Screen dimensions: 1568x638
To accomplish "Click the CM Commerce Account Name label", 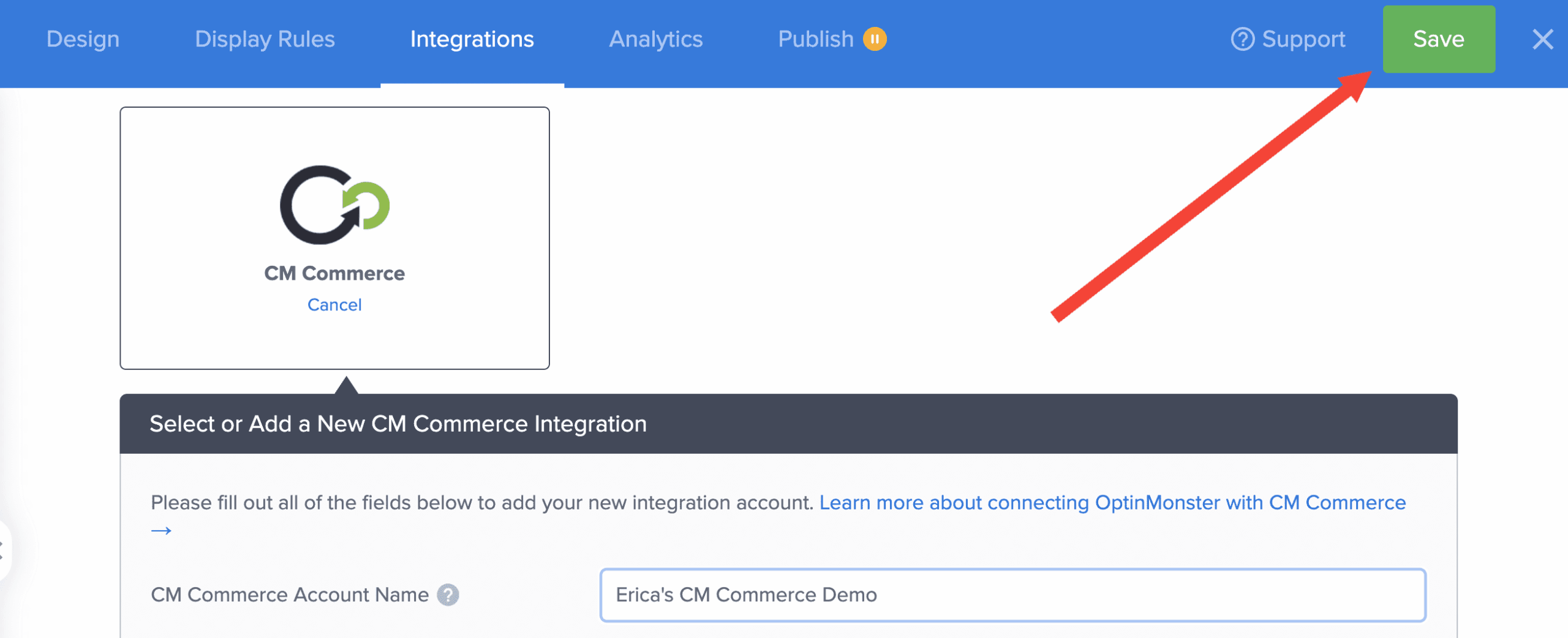I will (x=290, y=595).
